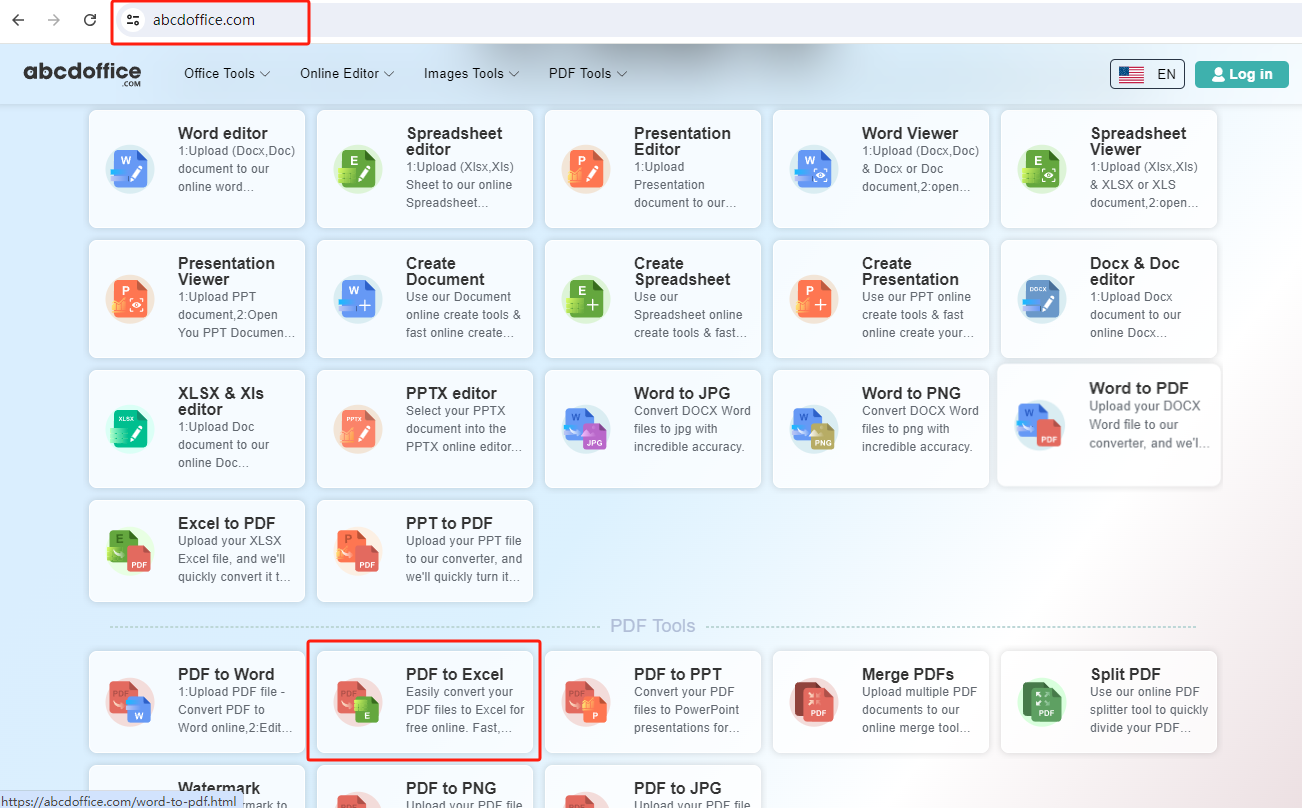Click the Create Spreadsheet title

682,271
